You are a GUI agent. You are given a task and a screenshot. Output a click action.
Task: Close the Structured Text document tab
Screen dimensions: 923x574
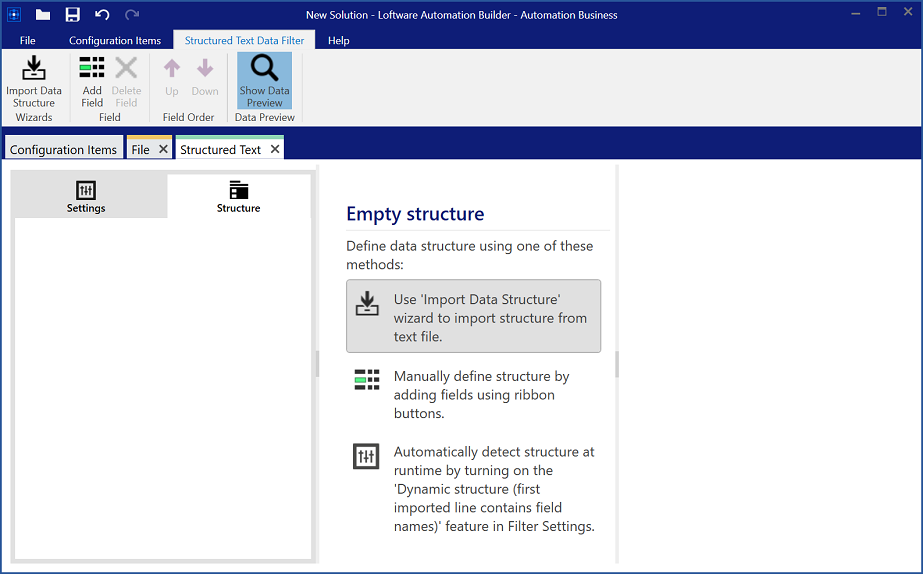point(275,150)
